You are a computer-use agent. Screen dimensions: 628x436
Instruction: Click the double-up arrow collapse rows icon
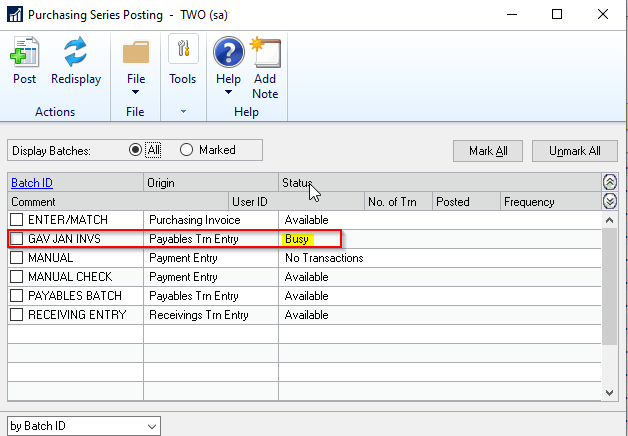610,182
